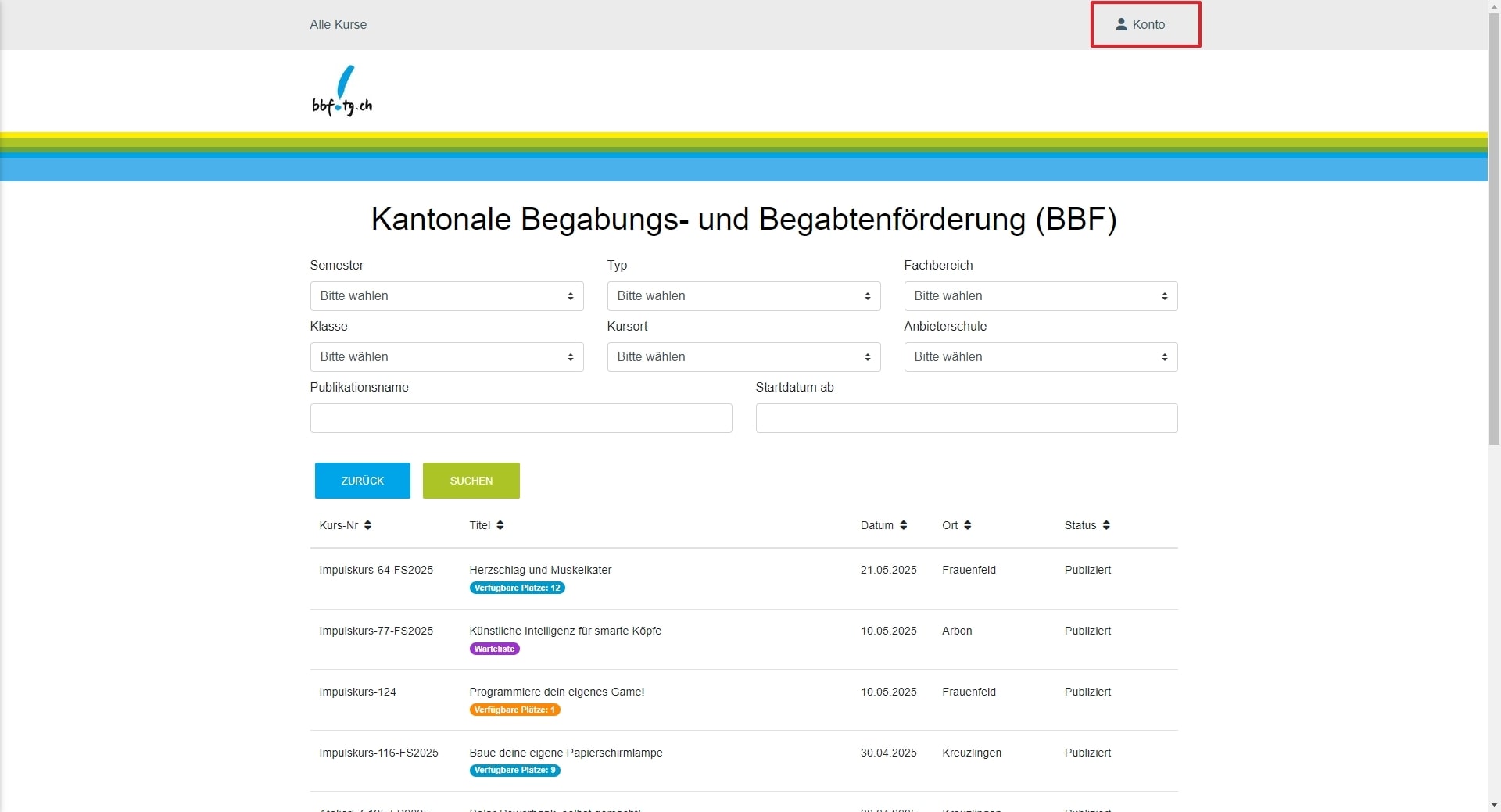The image size is (1501, 812).
Task: Open the Anbieterschule dropdown
Action: pos(1041,357)
